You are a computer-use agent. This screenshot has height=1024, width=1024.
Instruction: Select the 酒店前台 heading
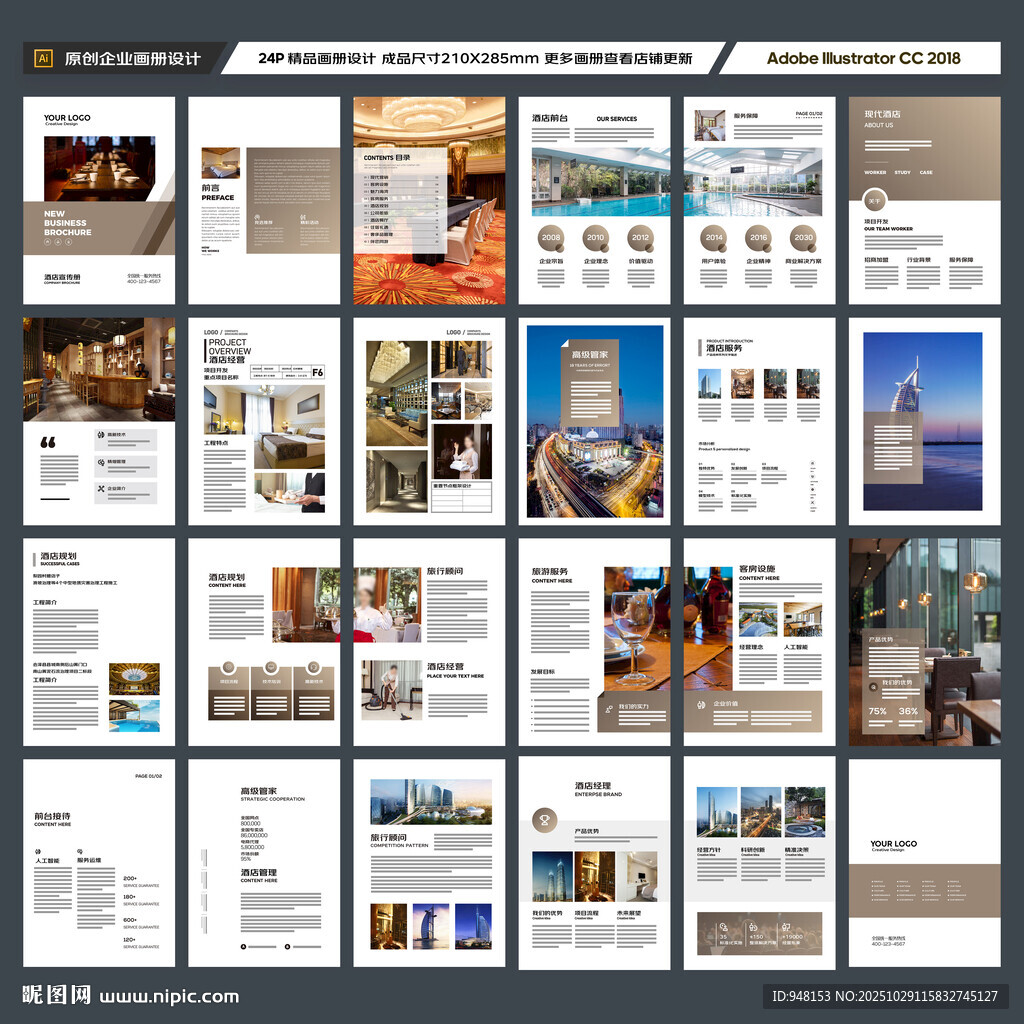[549, 118]
